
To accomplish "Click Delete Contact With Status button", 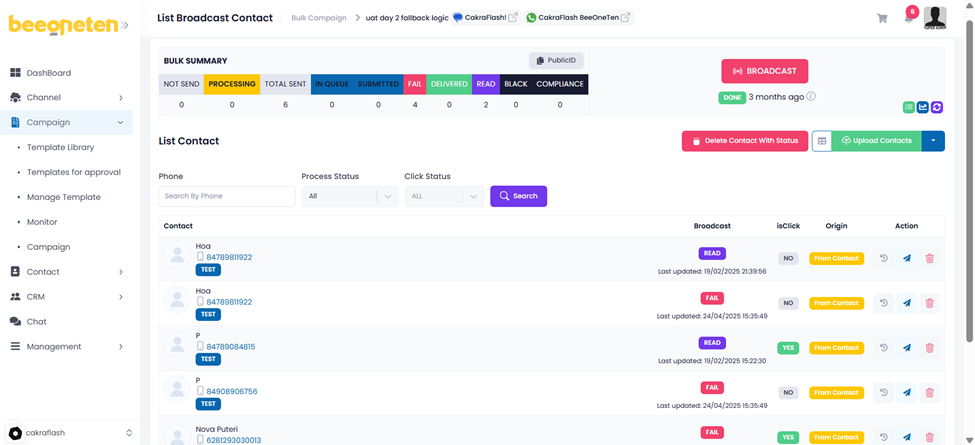I will tap(745, 141).
